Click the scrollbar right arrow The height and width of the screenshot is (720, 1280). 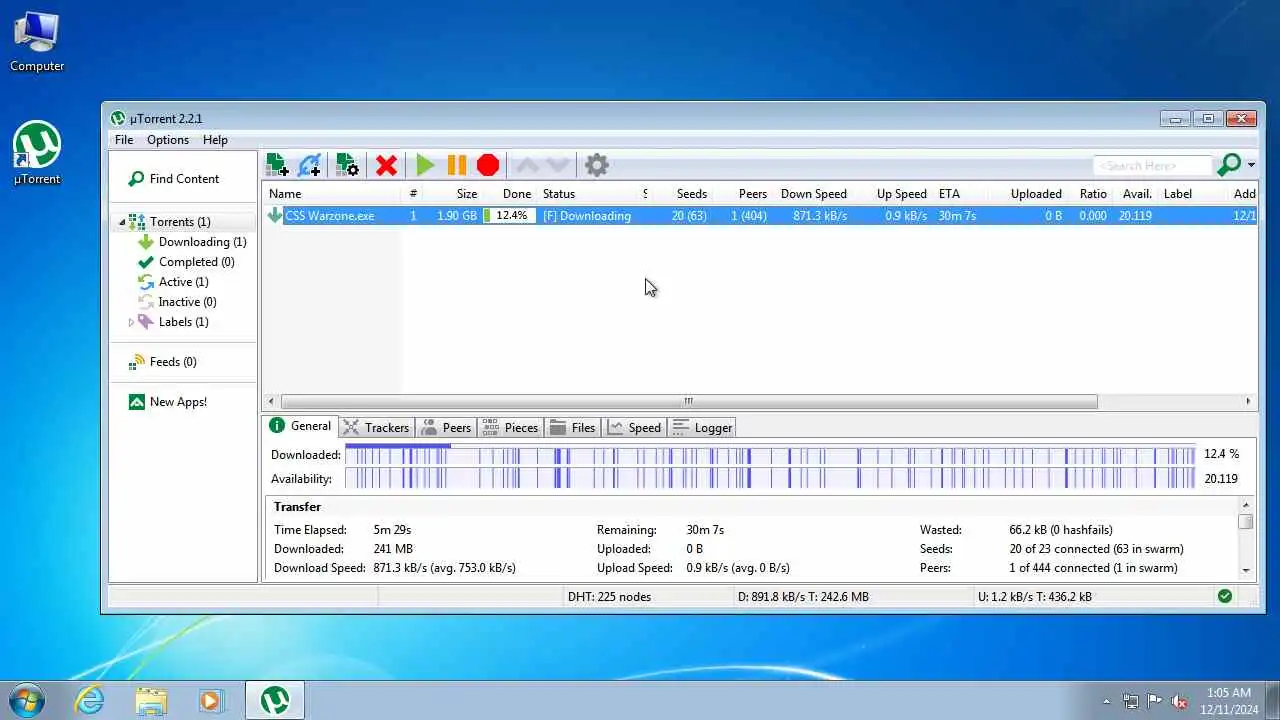(x=1248, y=401)
